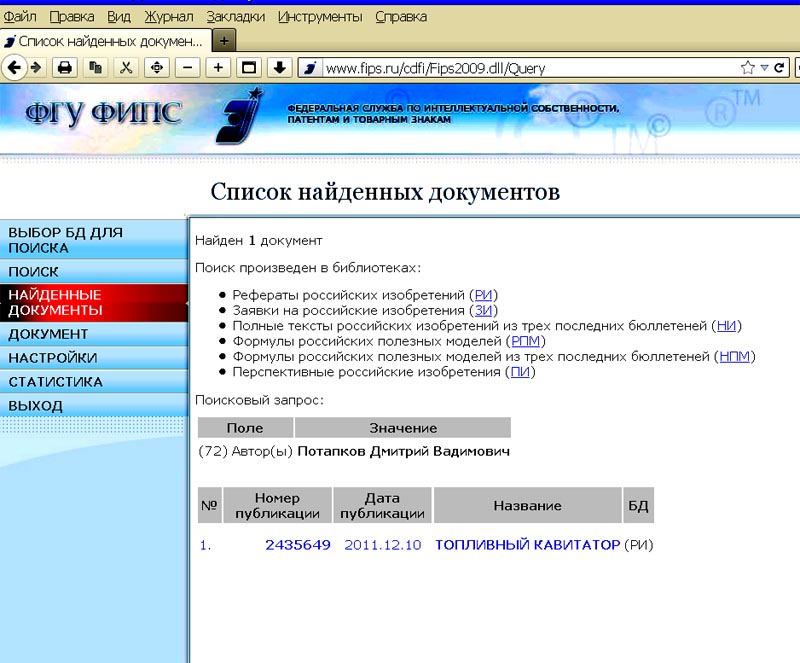Select the 'Список найденных докумен...' tab

pyautogui.click(x=106, y=41)
